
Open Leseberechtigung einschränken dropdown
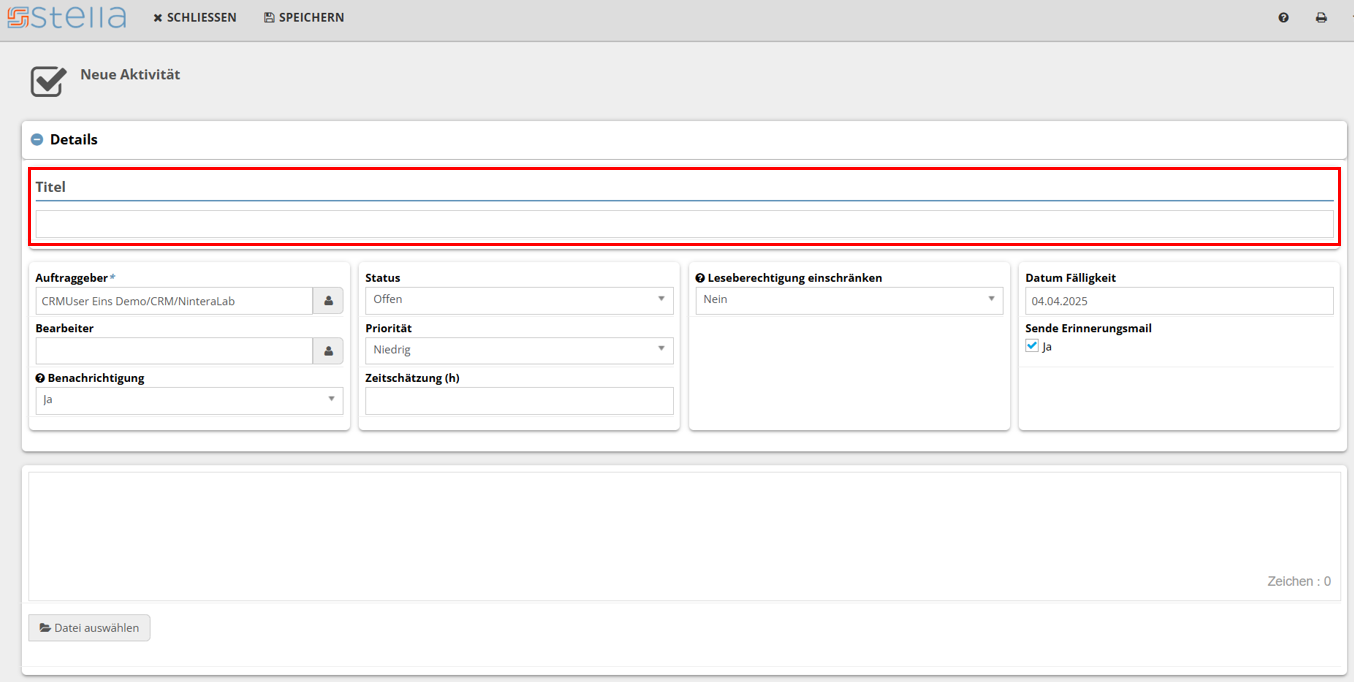click(x=849, y=300)
